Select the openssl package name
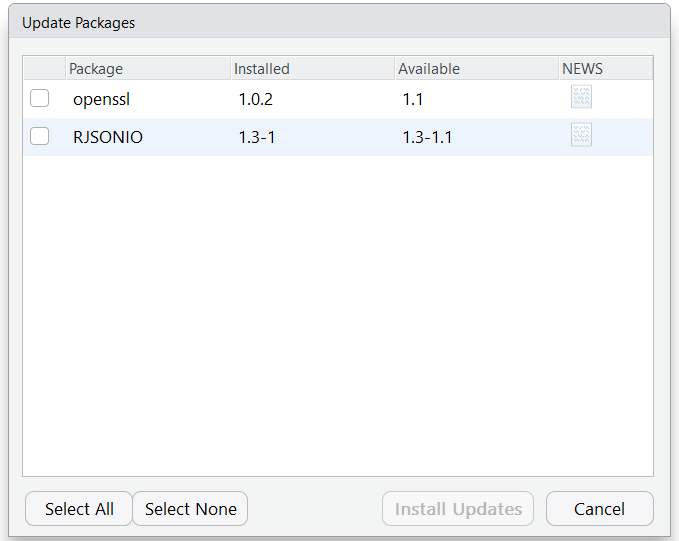The height and width of the screenshot is (541, 679). coord(101,99)
